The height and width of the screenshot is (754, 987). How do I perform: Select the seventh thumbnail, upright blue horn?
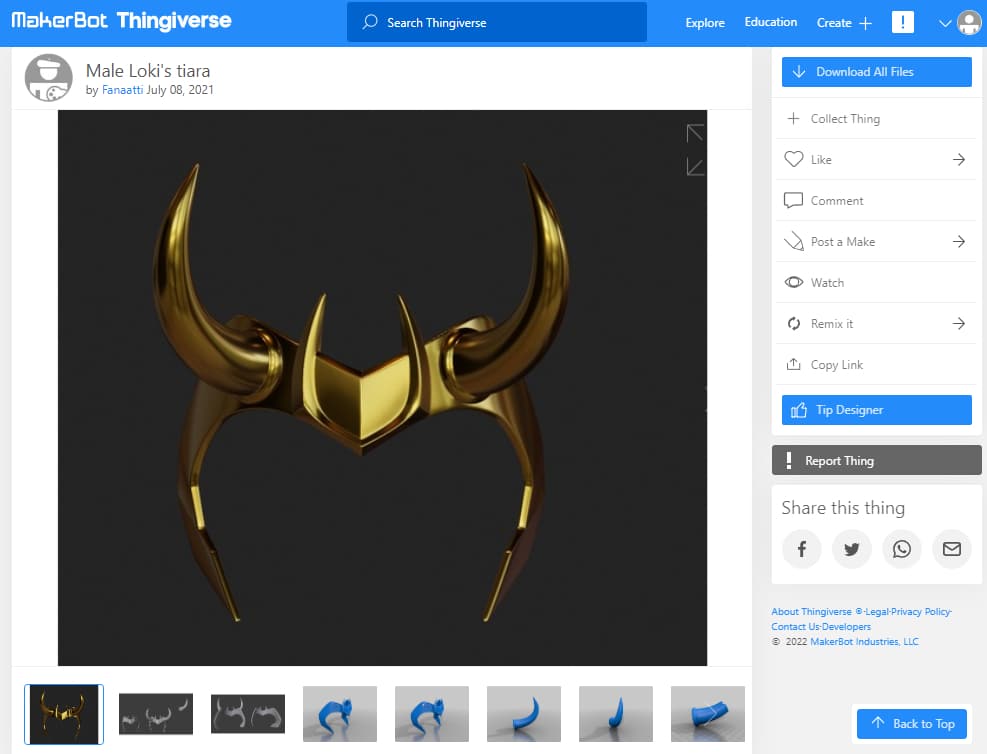pyautogui.click(x=616, y=714)
